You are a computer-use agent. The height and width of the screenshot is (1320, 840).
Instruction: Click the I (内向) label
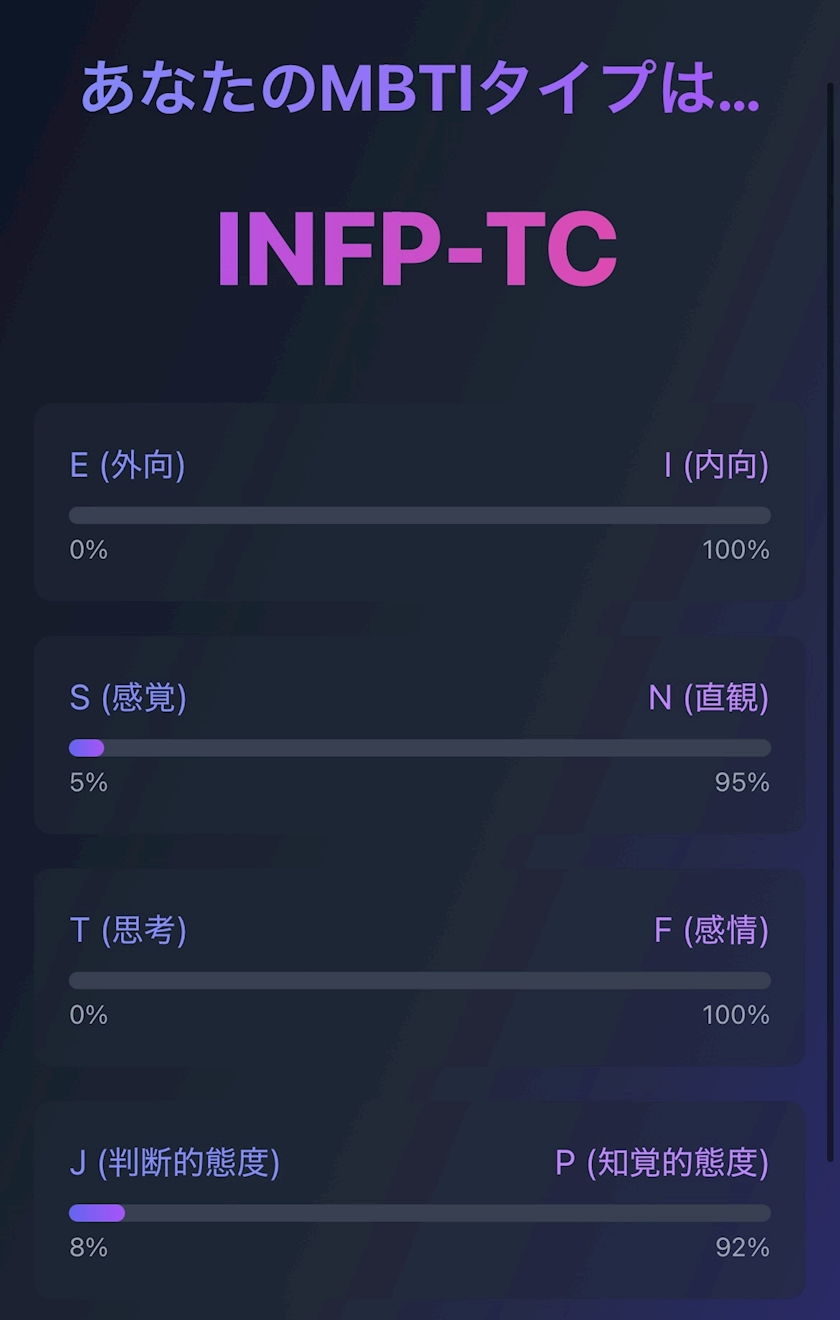pyautogui.click(x=716, y=465)
